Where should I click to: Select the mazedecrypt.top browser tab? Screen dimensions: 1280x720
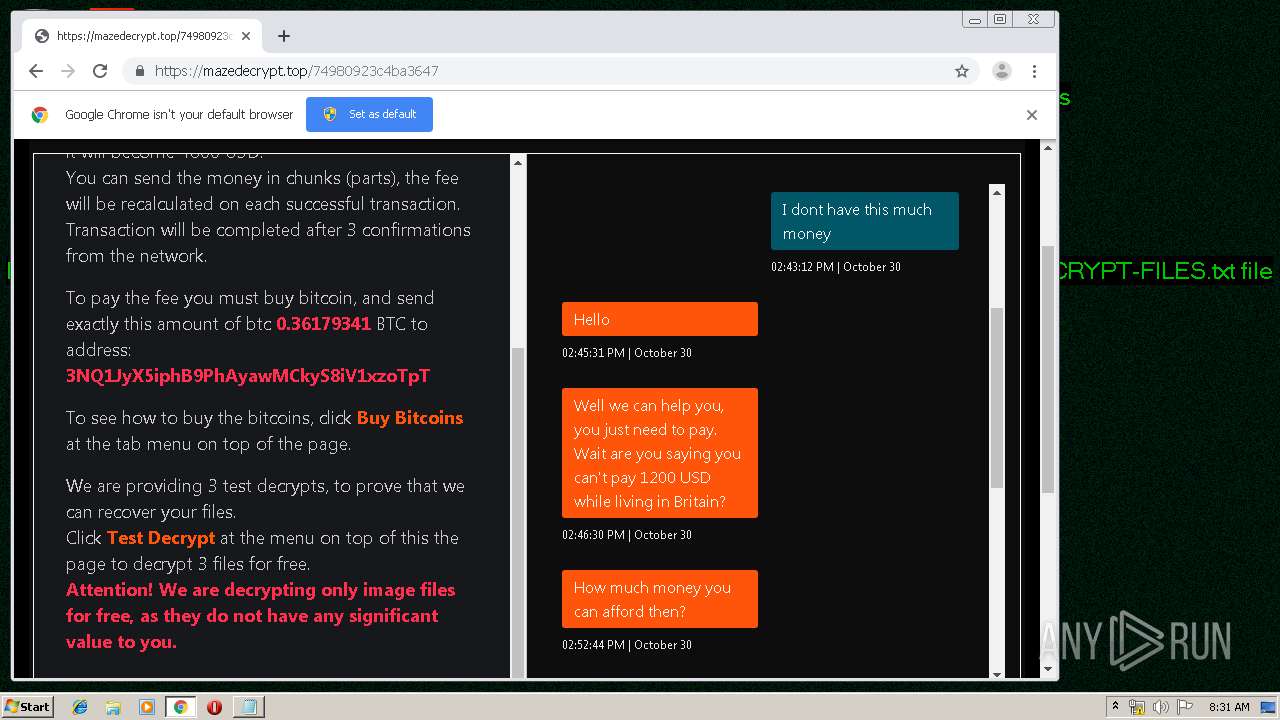pos(142,36)
